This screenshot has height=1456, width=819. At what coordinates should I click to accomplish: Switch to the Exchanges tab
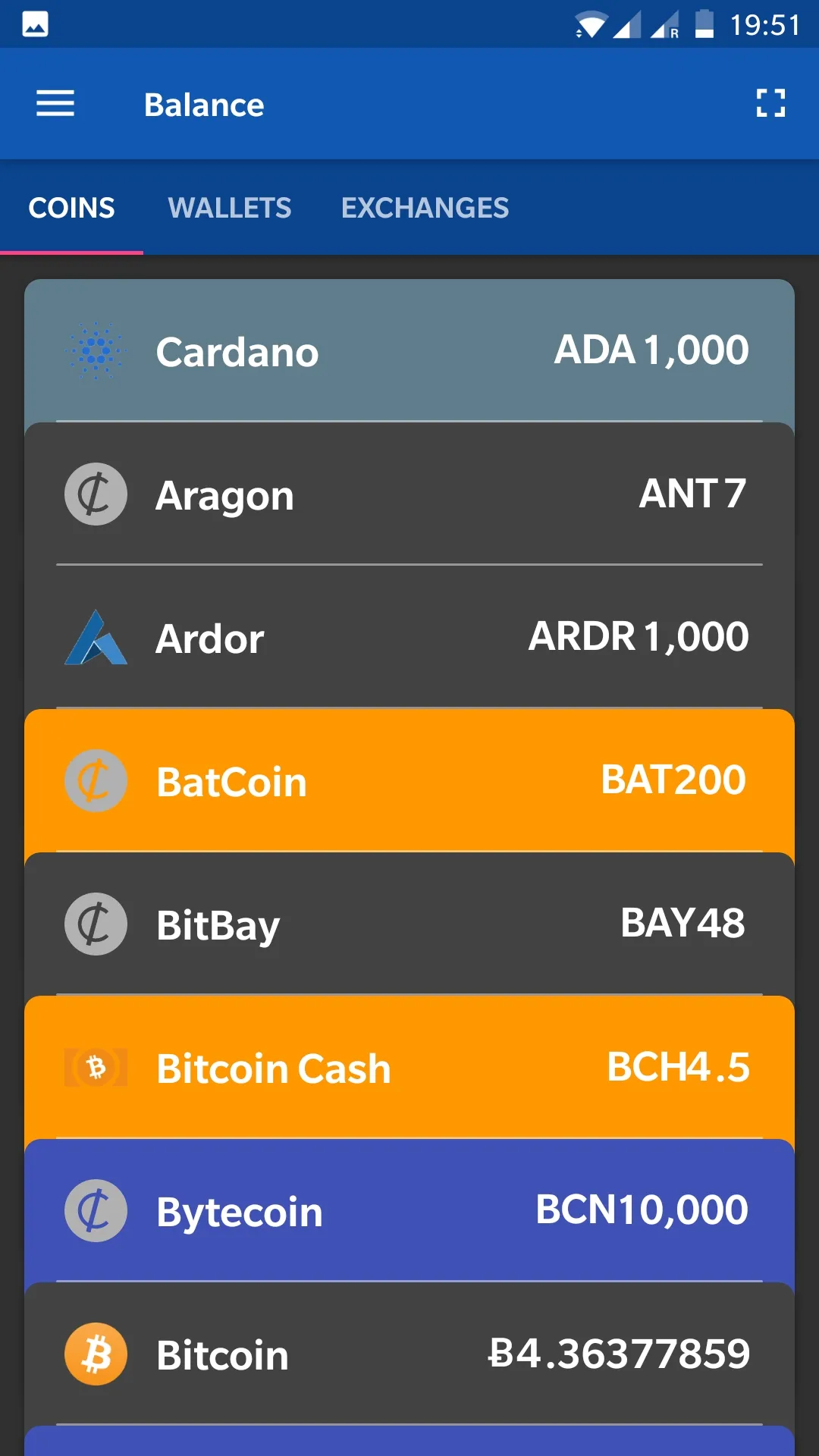pos(425,208)
